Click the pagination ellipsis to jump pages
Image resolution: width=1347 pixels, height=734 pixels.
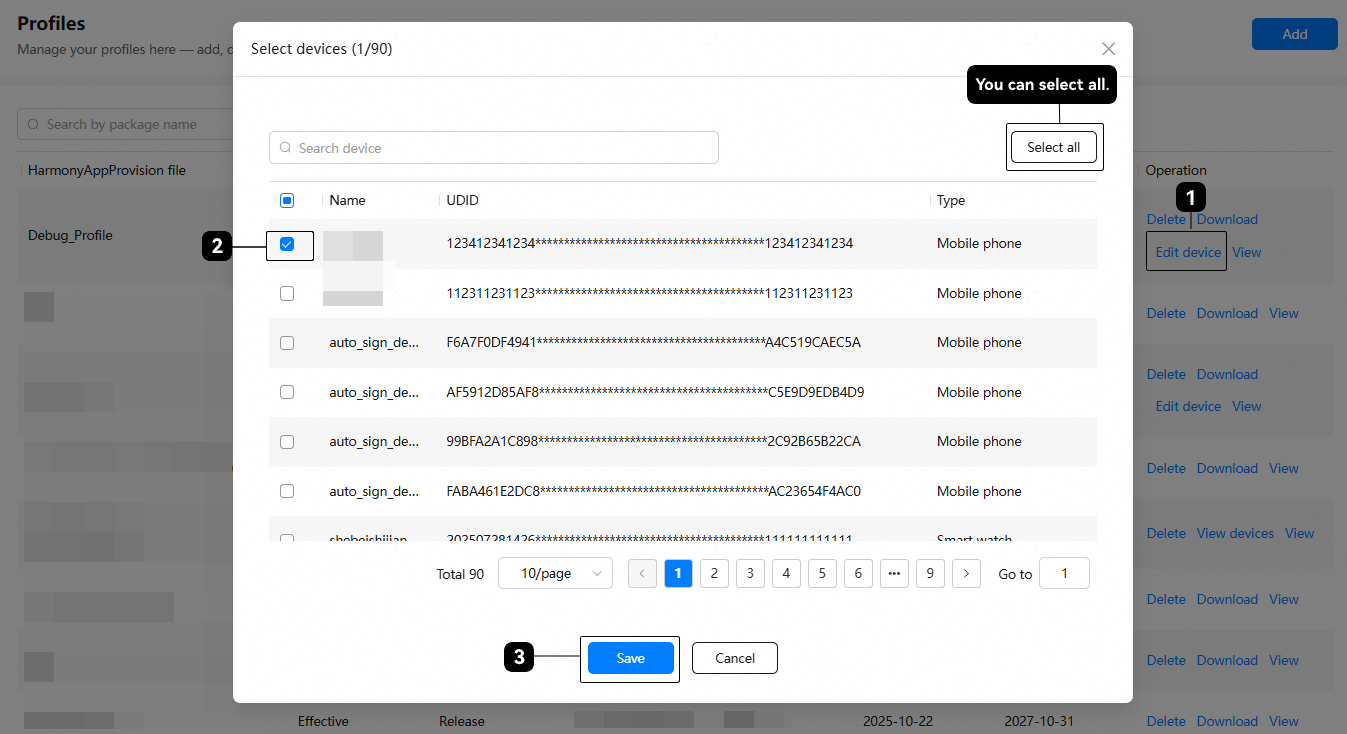pyautogui.click(x=894, y=573)
